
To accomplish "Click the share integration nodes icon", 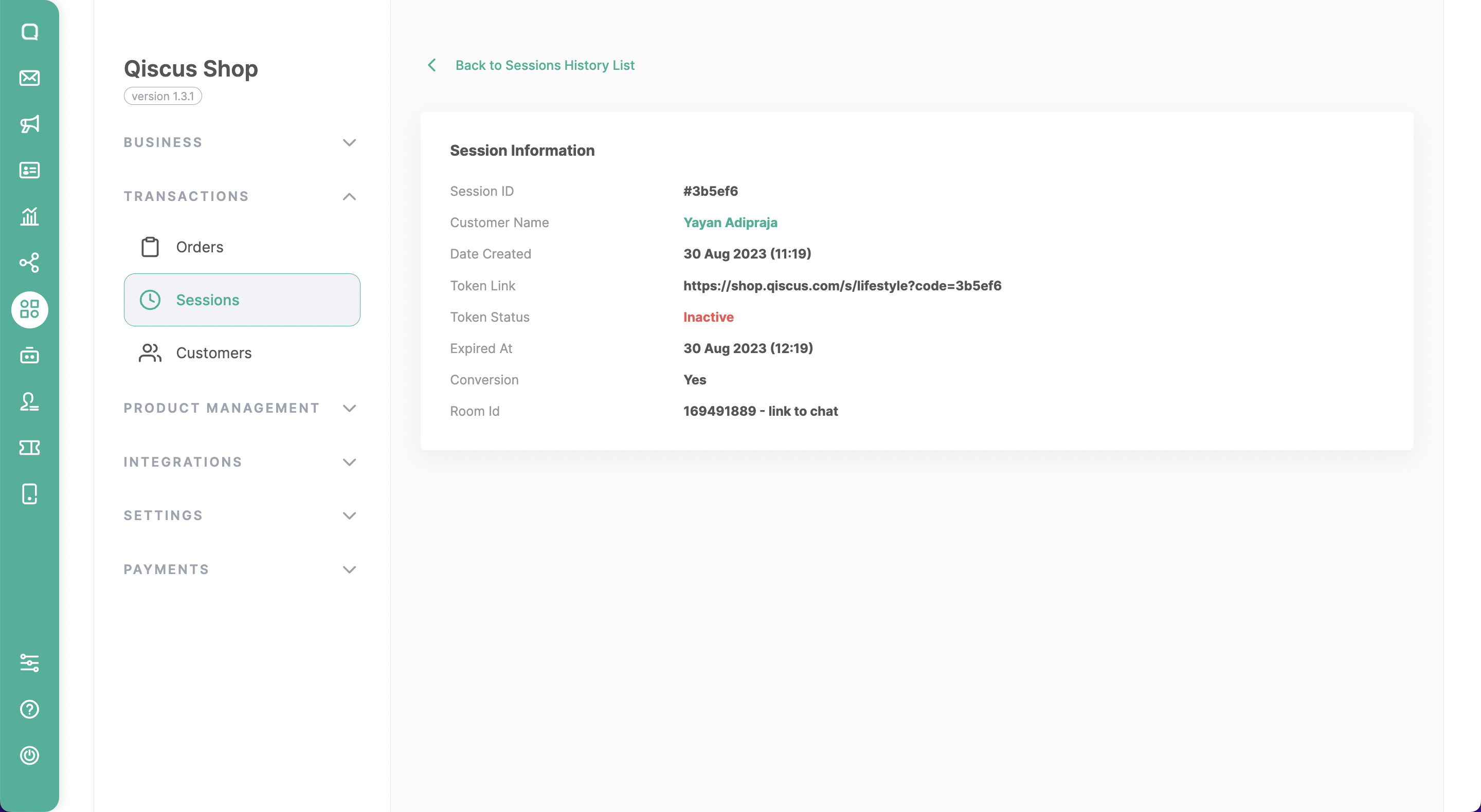I will 29,263.
